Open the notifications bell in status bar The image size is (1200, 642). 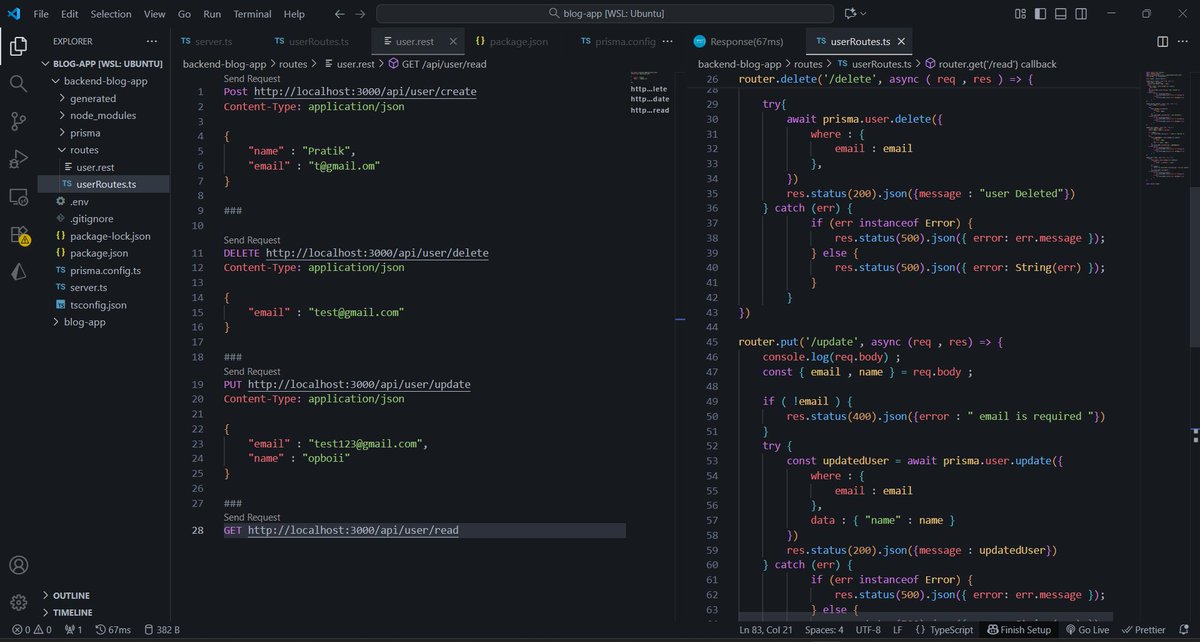pos(1185,630)
